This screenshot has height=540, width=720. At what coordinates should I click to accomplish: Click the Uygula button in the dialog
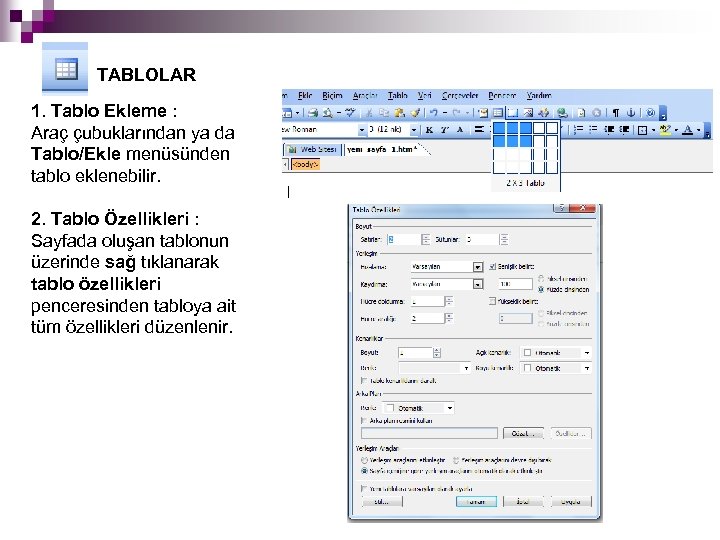pos(571,501)
